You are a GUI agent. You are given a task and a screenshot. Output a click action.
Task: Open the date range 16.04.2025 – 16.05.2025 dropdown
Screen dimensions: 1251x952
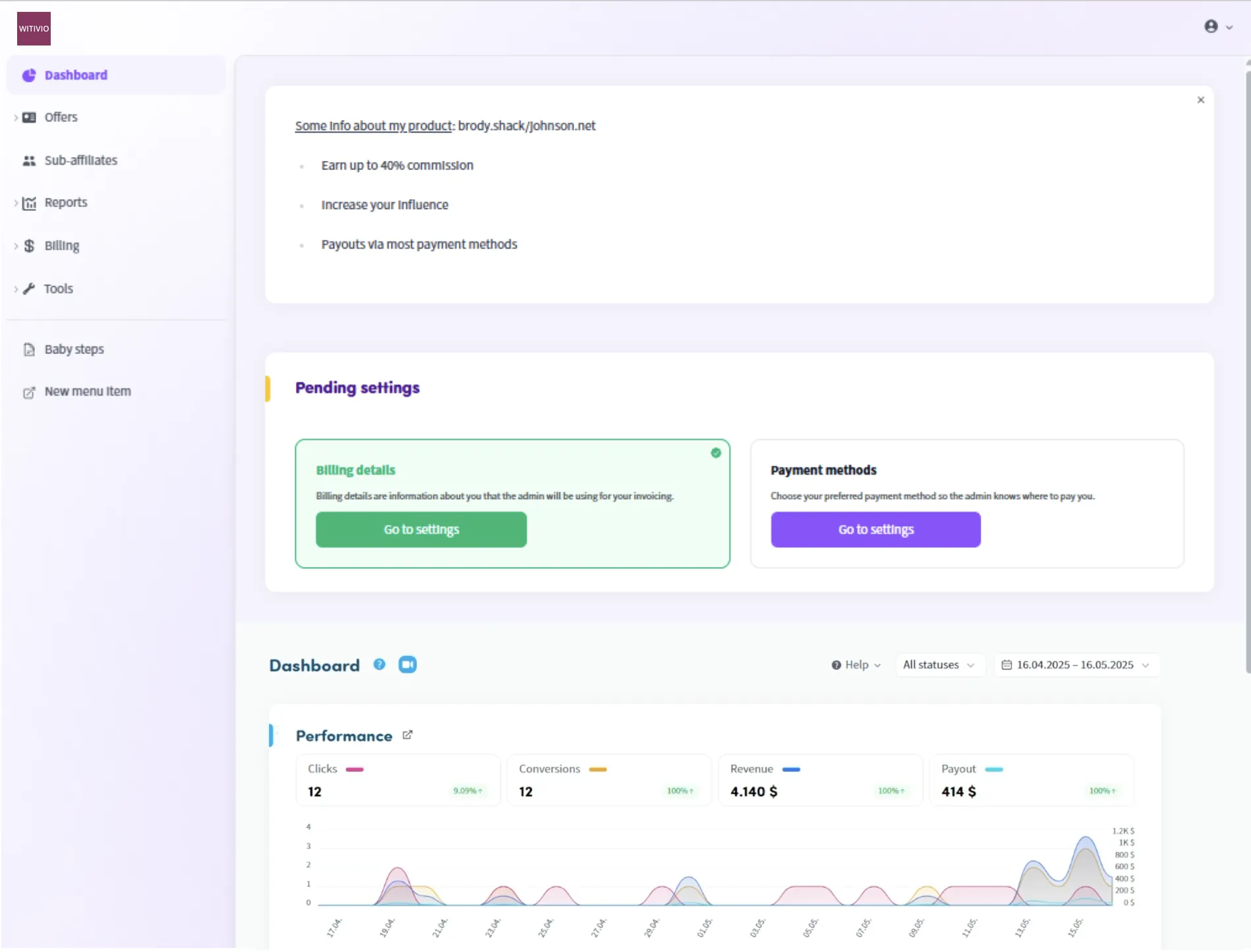pyautogui.click(x=1076, y=665)
